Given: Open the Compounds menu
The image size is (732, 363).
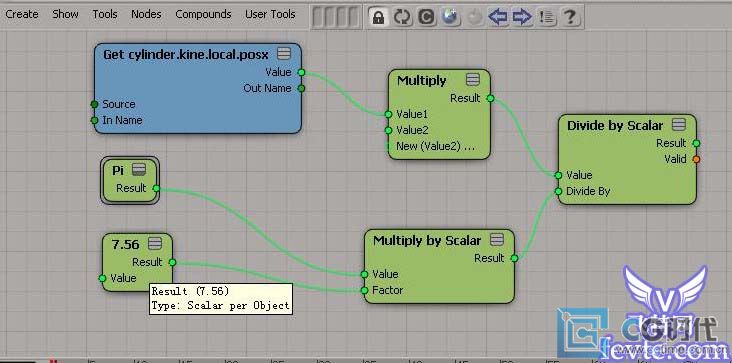Looking at the screenshot, I should (203, 14).
